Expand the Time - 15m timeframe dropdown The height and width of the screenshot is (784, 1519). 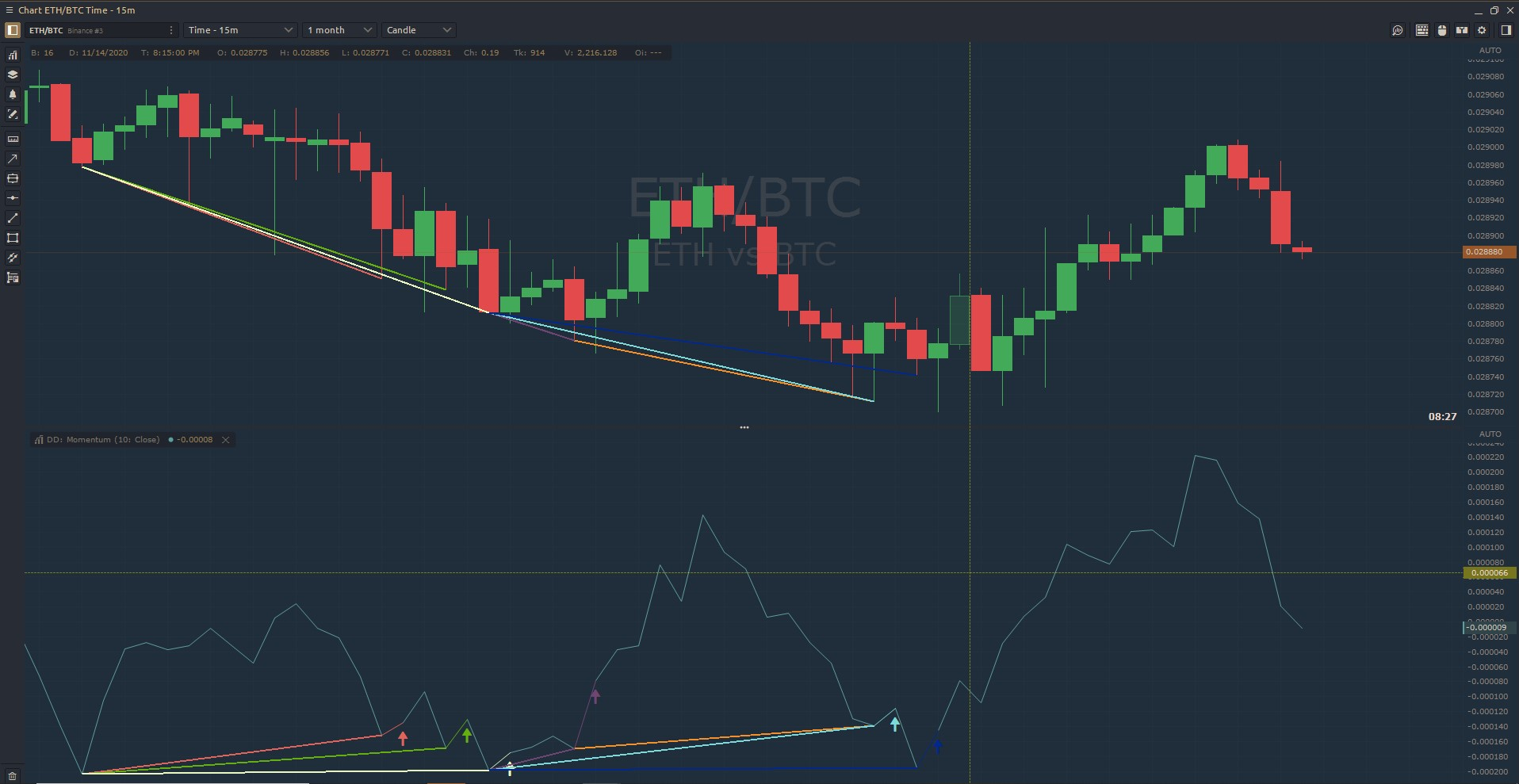point(241,30)
